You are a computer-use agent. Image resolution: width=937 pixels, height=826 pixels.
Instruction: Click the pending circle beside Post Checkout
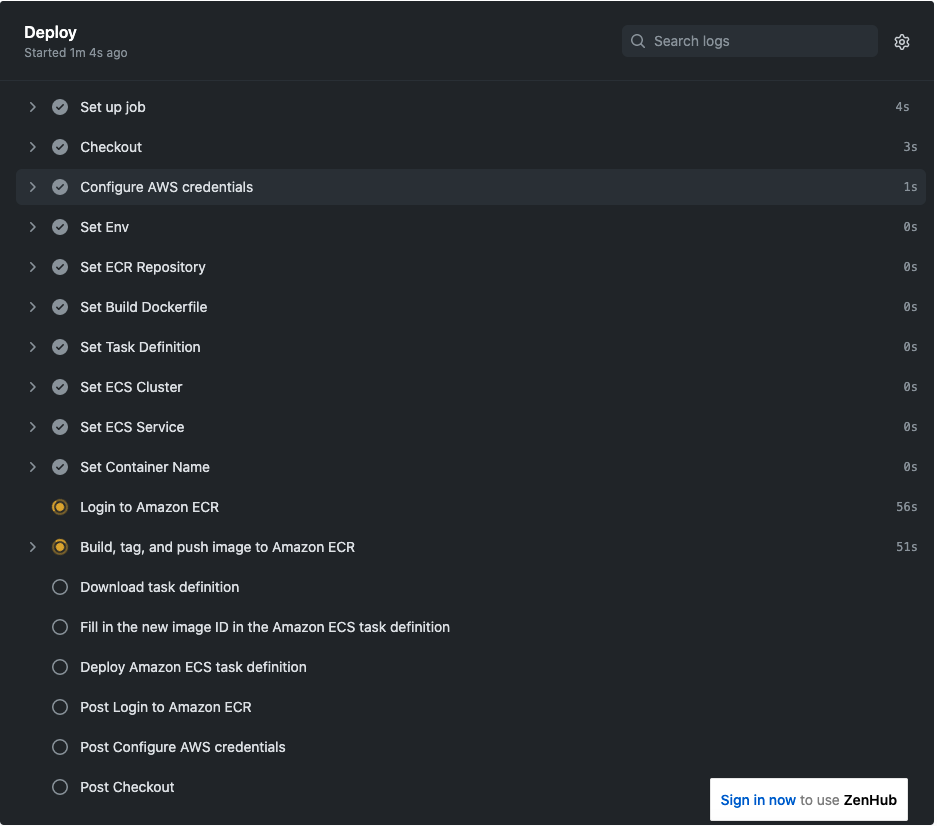(60, 787)
